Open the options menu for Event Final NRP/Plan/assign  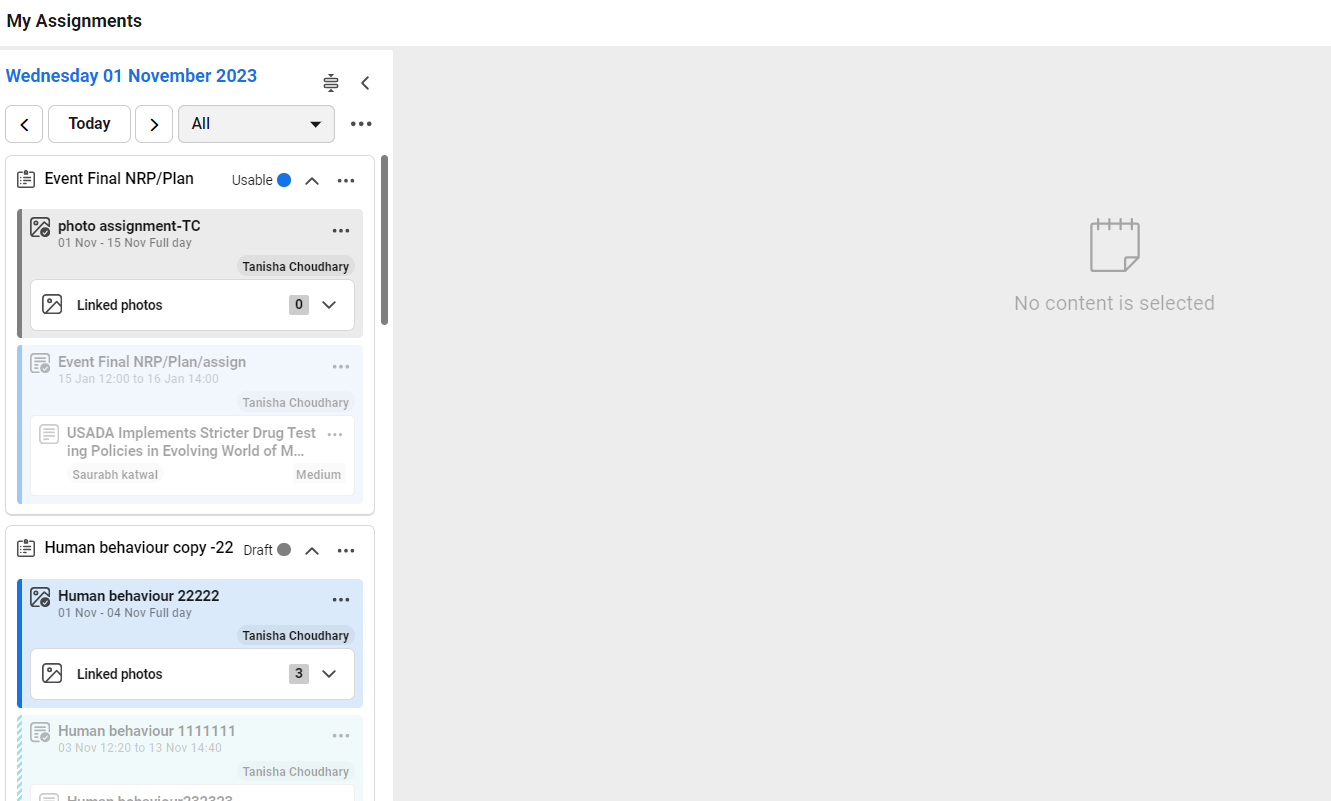pos(341,367)
